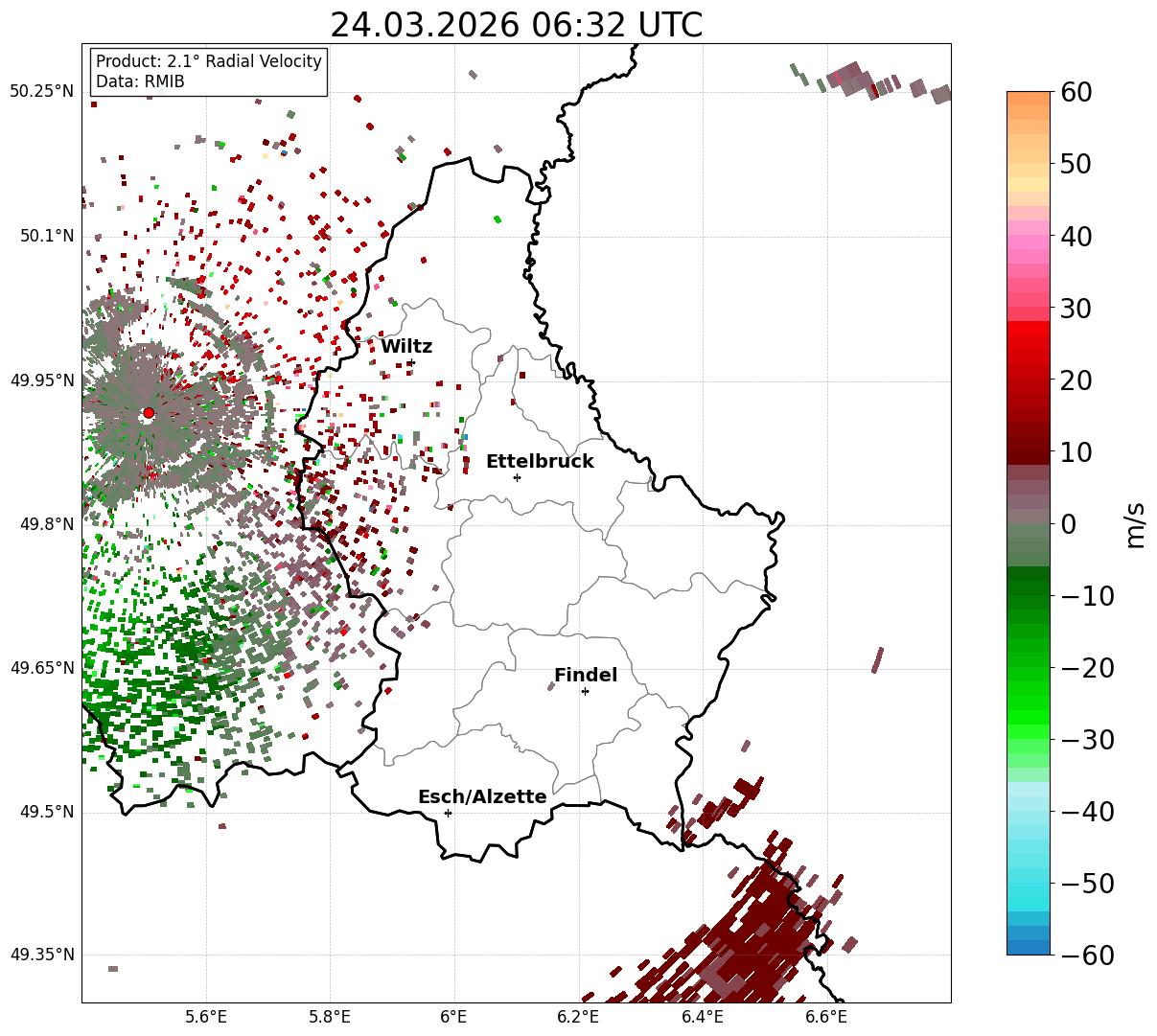Click the colorbar value 0 label
Viewport: 1157px width, 1036px height.
(1068, 524)
